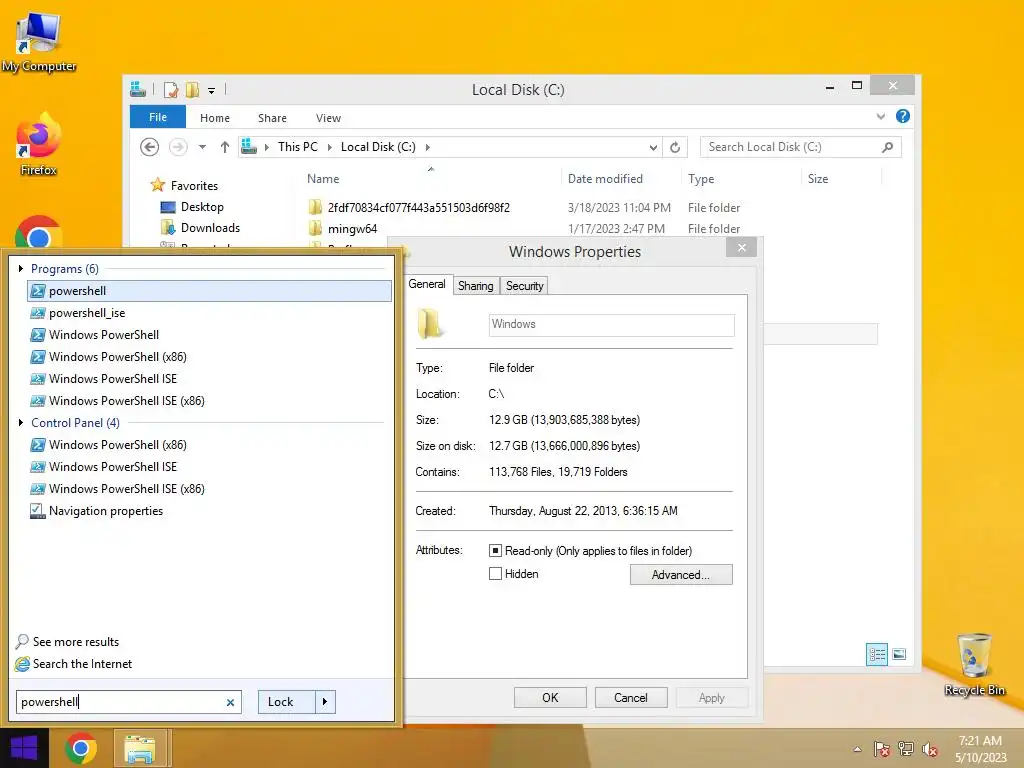Viewport: 1024px width, 768px height.
Task: Open the address bar history dropdown
Action: 652,148
